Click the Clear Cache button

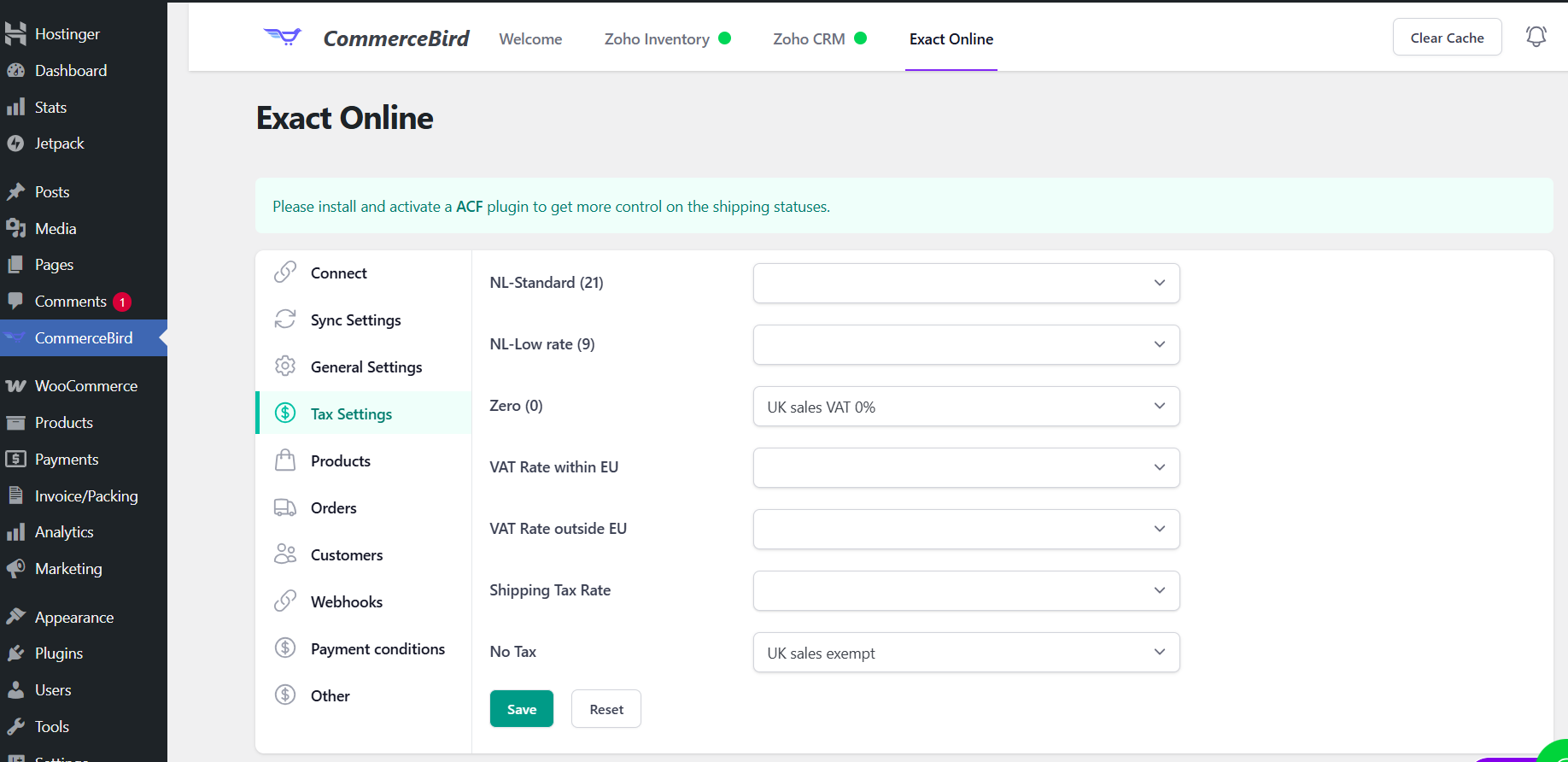pos(1447,38)
